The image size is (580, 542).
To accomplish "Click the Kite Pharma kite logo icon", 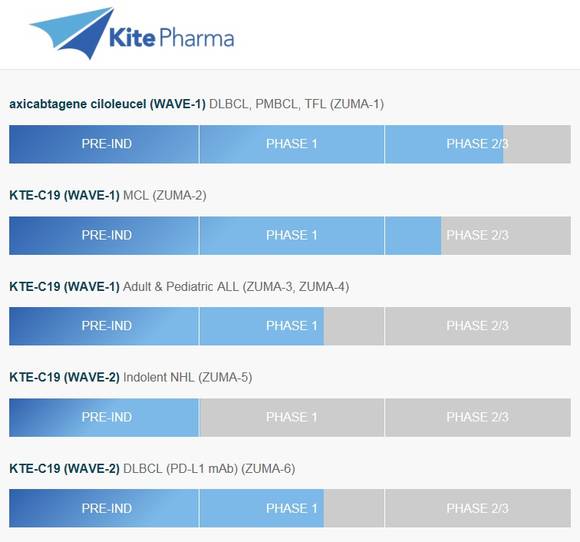I will (72, 33).
